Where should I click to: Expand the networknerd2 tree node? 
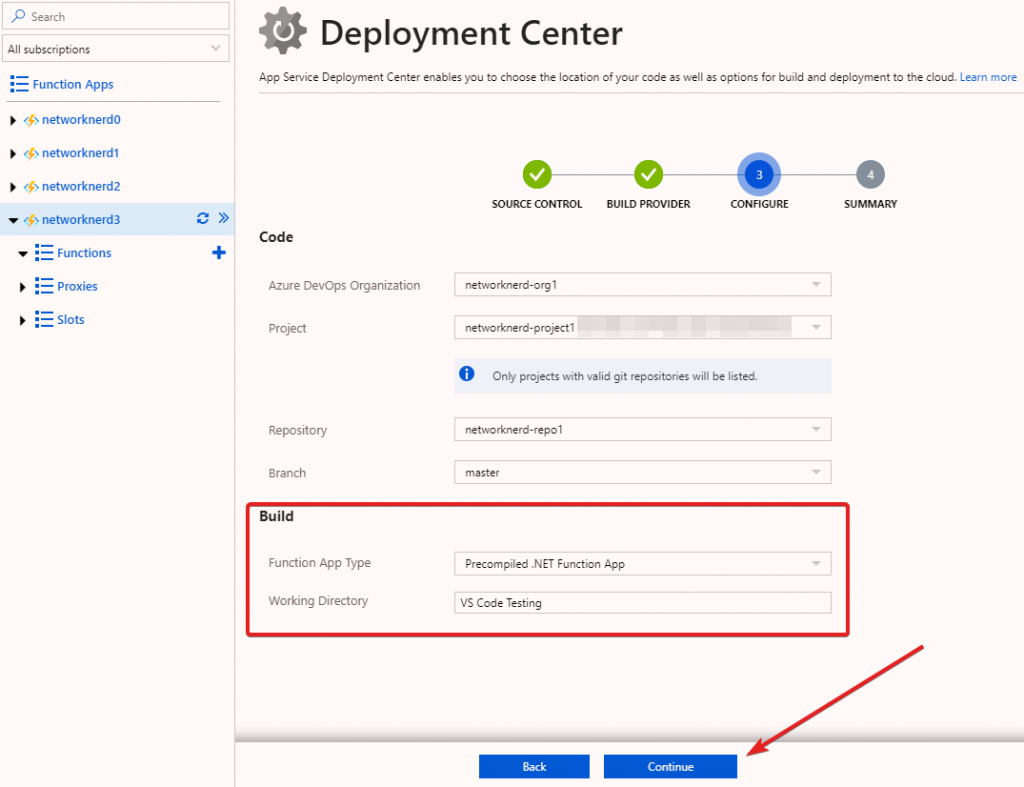click(x=12, y=187)
